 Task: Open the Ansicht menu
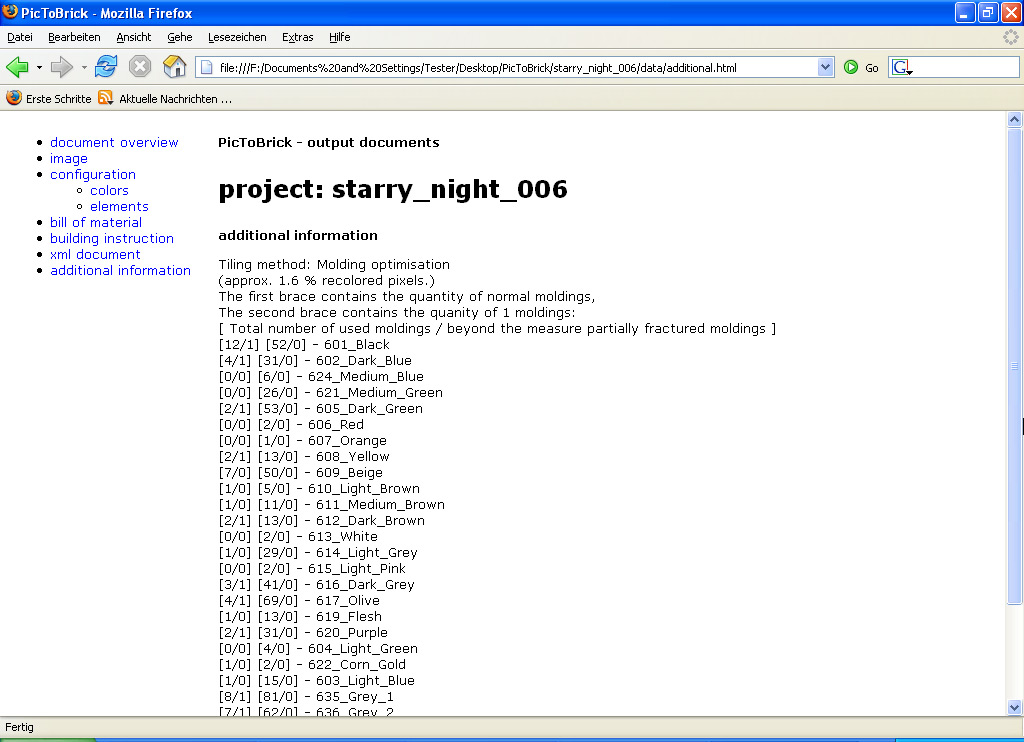(x=133, y=37)
